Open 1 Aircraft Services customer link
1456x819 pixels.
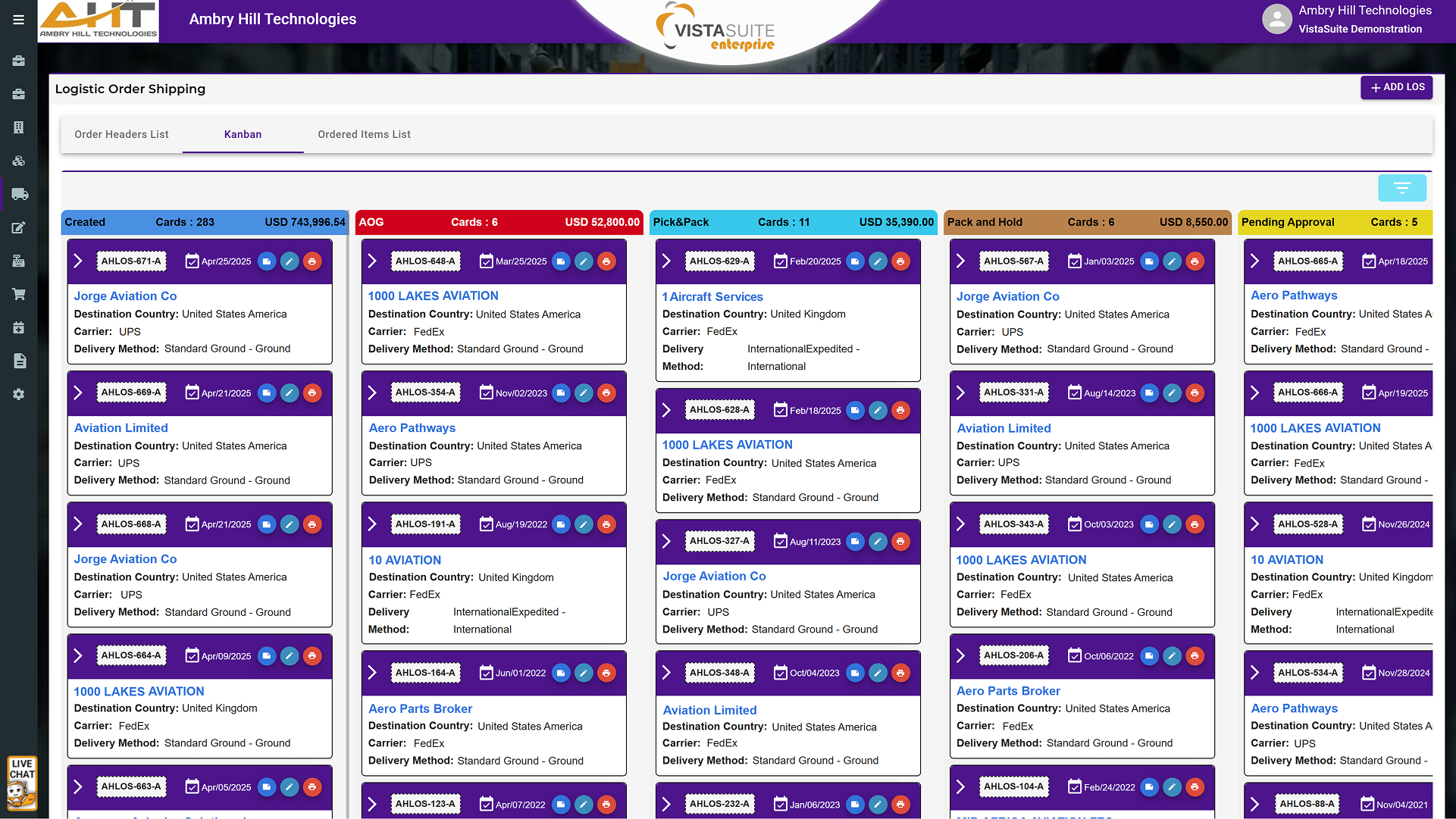[x=712, y=297]
